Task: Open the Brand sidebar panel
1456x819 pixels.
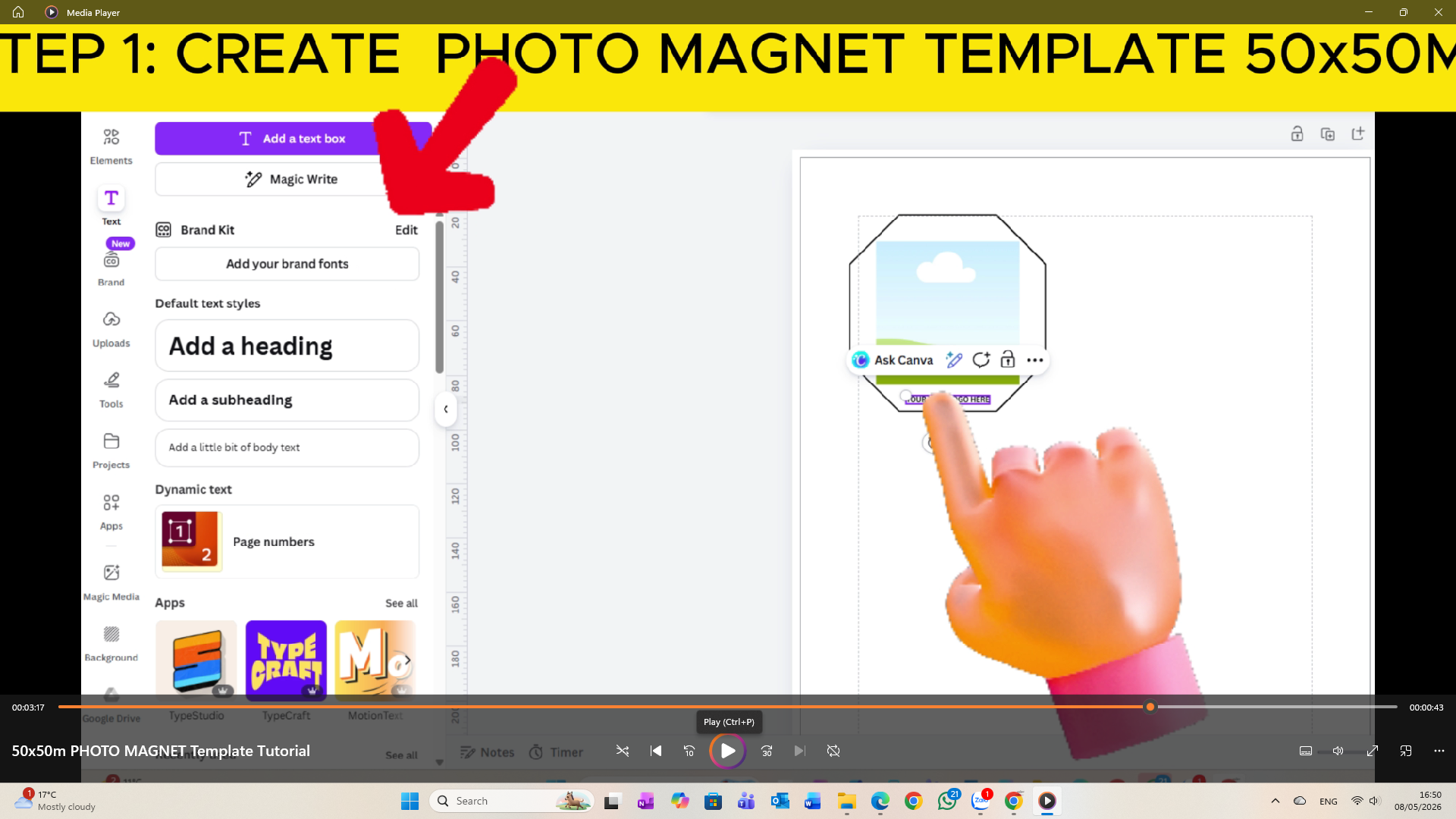Action: coord(111,268)
